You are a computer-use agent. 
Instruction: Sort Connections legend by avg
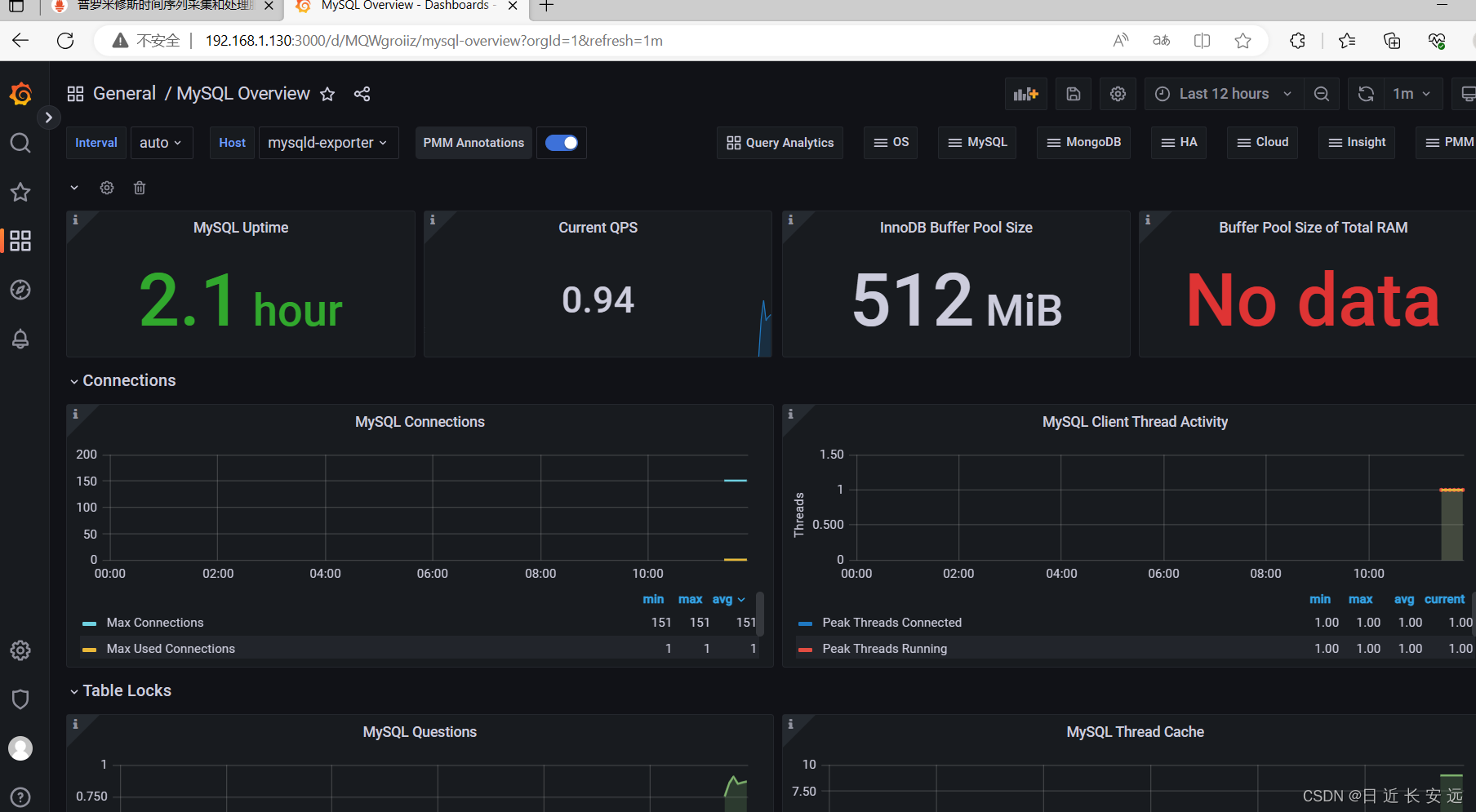tap(722, 599)
